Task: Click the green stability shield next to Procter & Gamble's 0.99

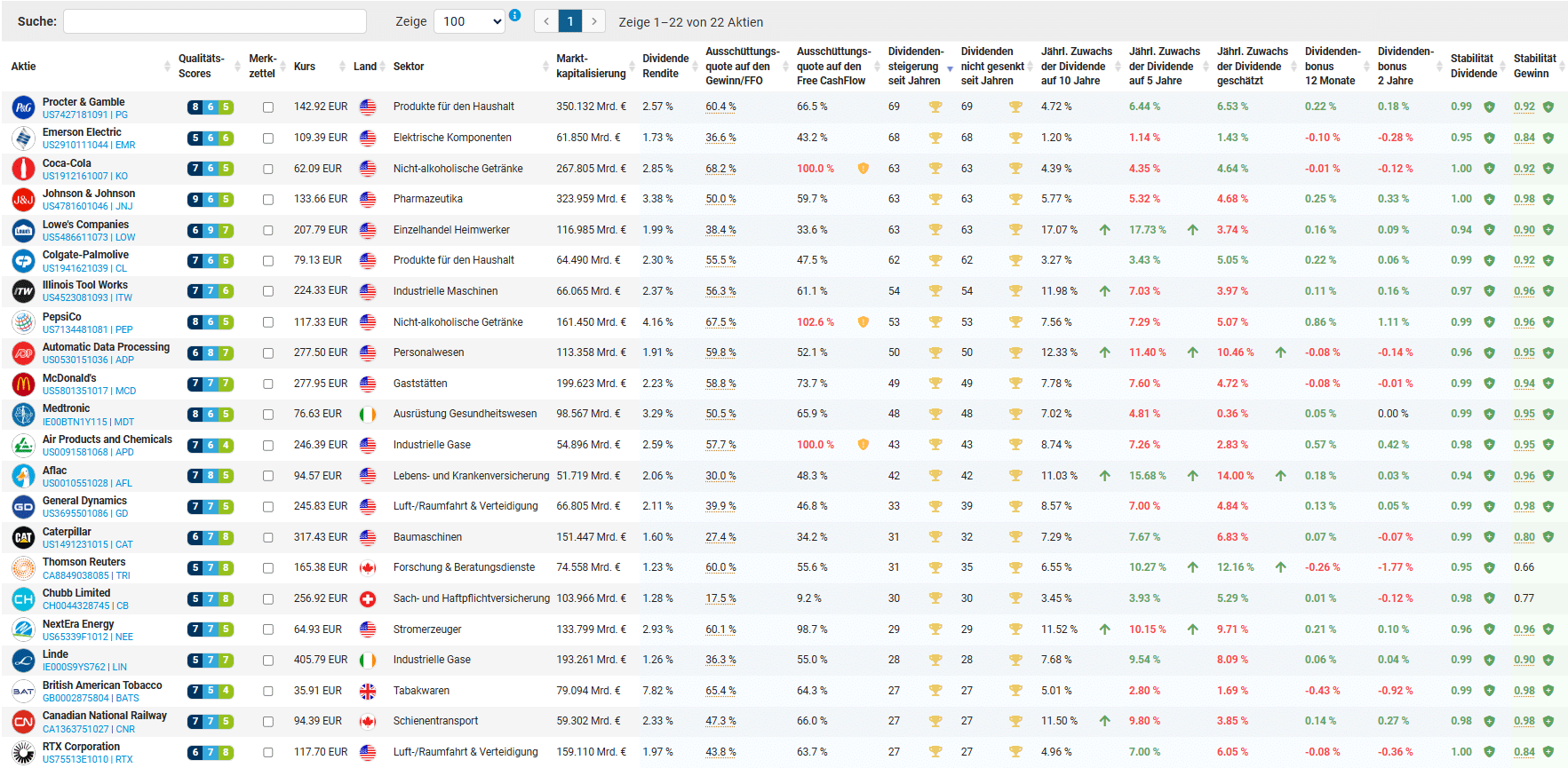Action: [x=1489, y=107]
